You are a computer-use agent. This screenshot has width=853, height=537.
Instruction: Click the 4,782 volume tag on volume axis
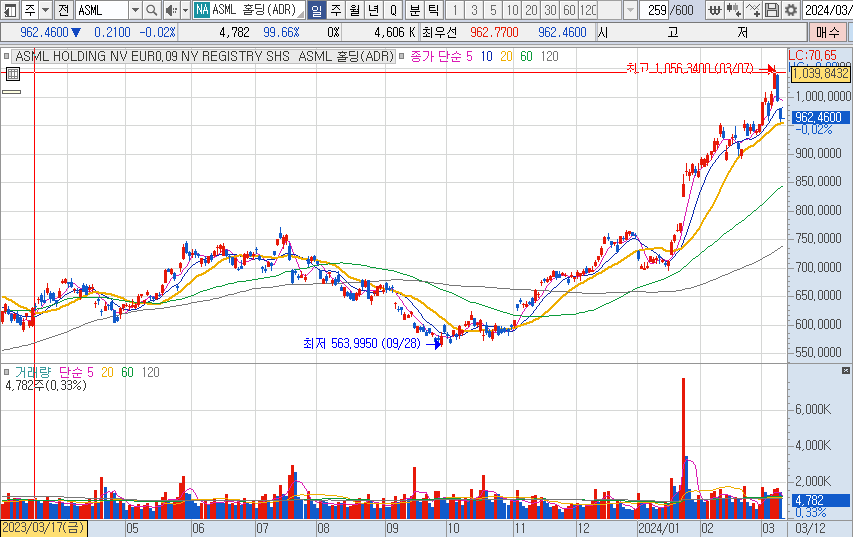tap(820, 500)
